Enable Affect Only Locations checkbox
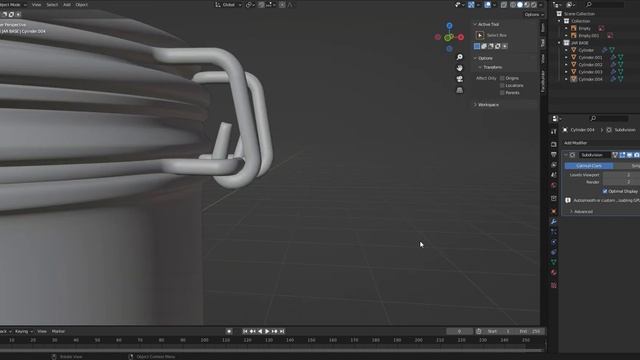Viewport: 640px width, 360px height. point(502,86)
